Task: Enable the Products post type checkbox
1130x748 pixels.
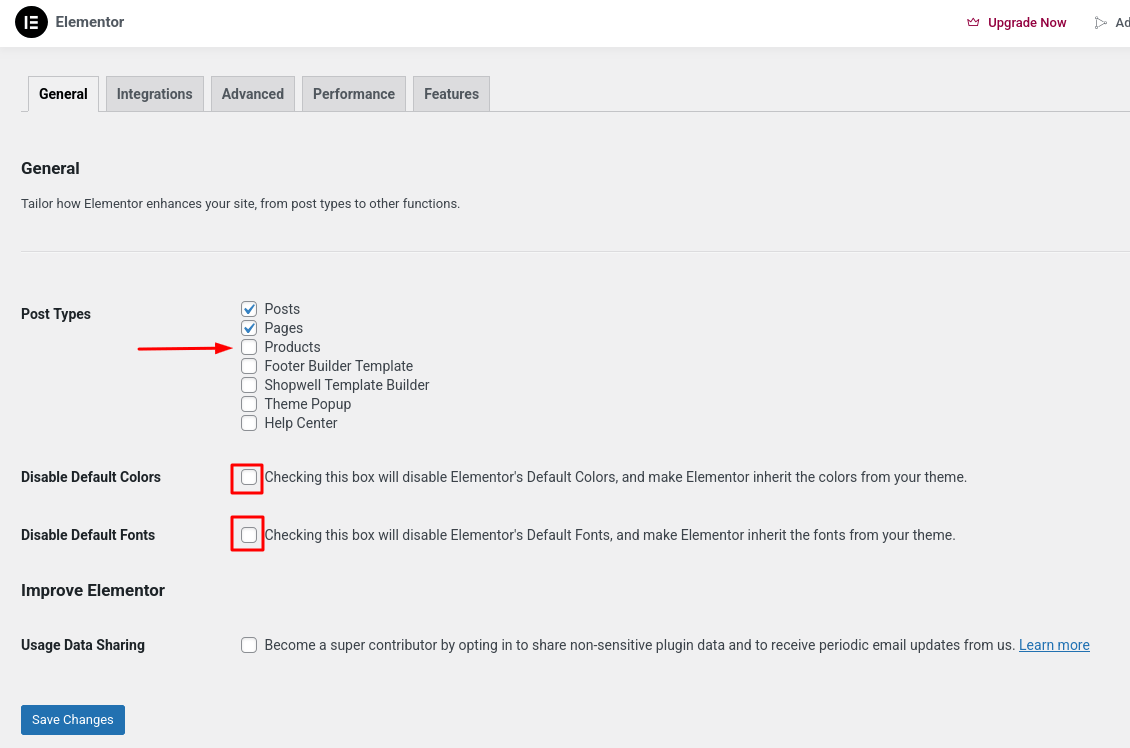Action: 249,347
